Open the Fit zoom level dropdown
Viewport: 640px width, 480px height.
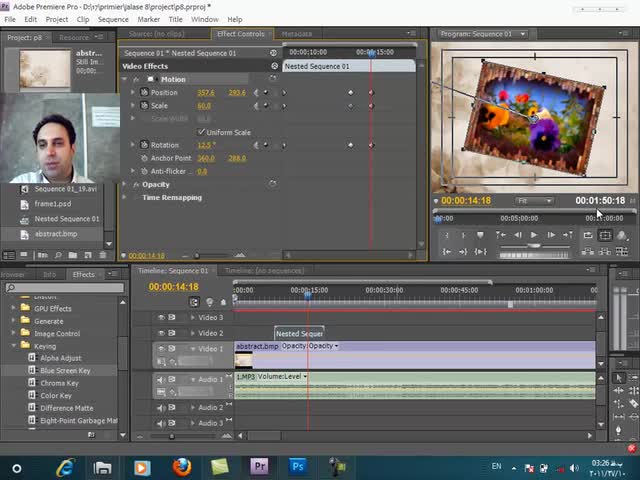pyautogui.click(x=534, y=201)
